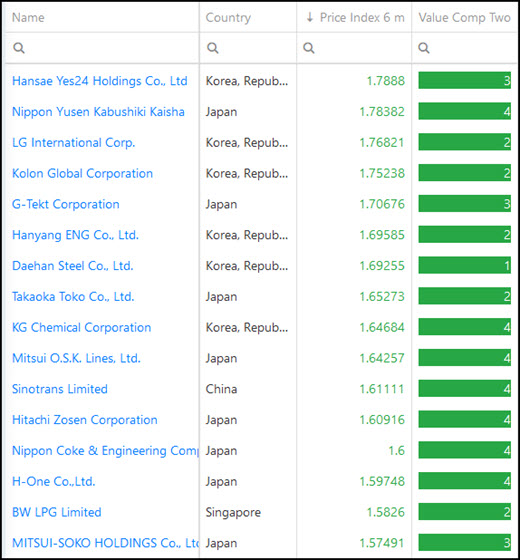Viewport: 520px width, 560px height.
Task: Open Daehan Steel Co., Ltd. link
Action: (x=72, y=266)
